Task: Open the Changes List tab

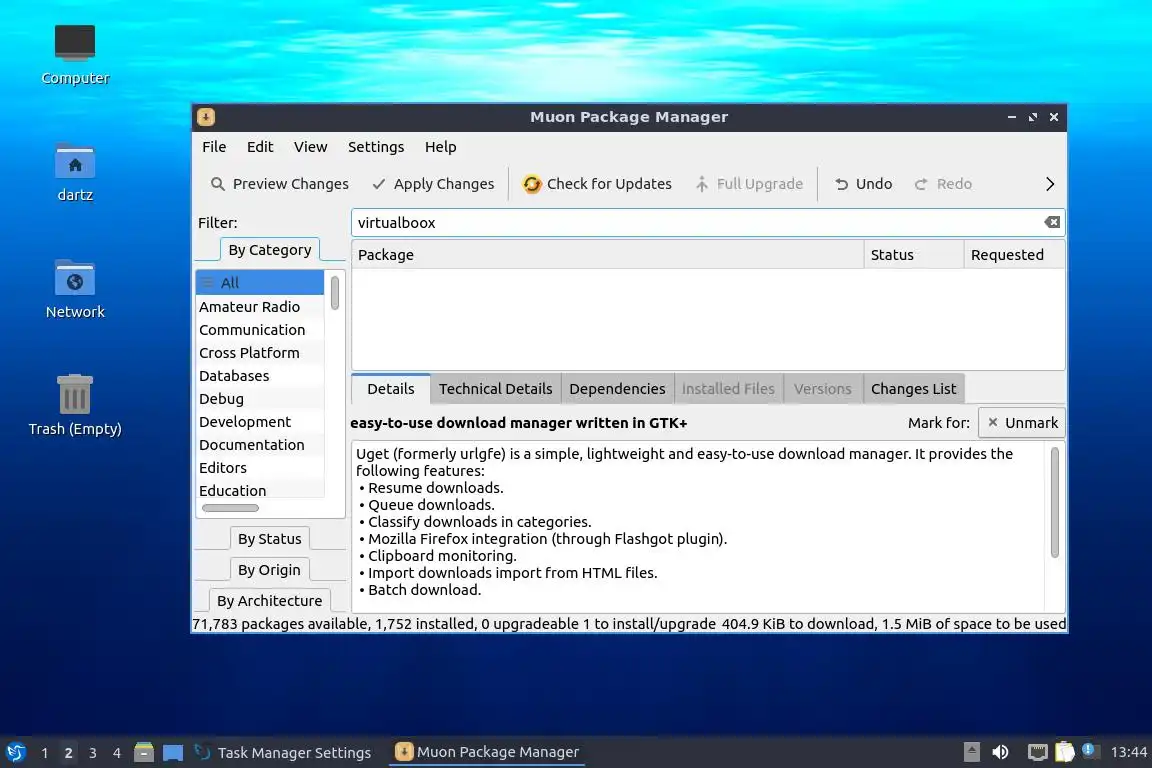Action: [914, 389]
